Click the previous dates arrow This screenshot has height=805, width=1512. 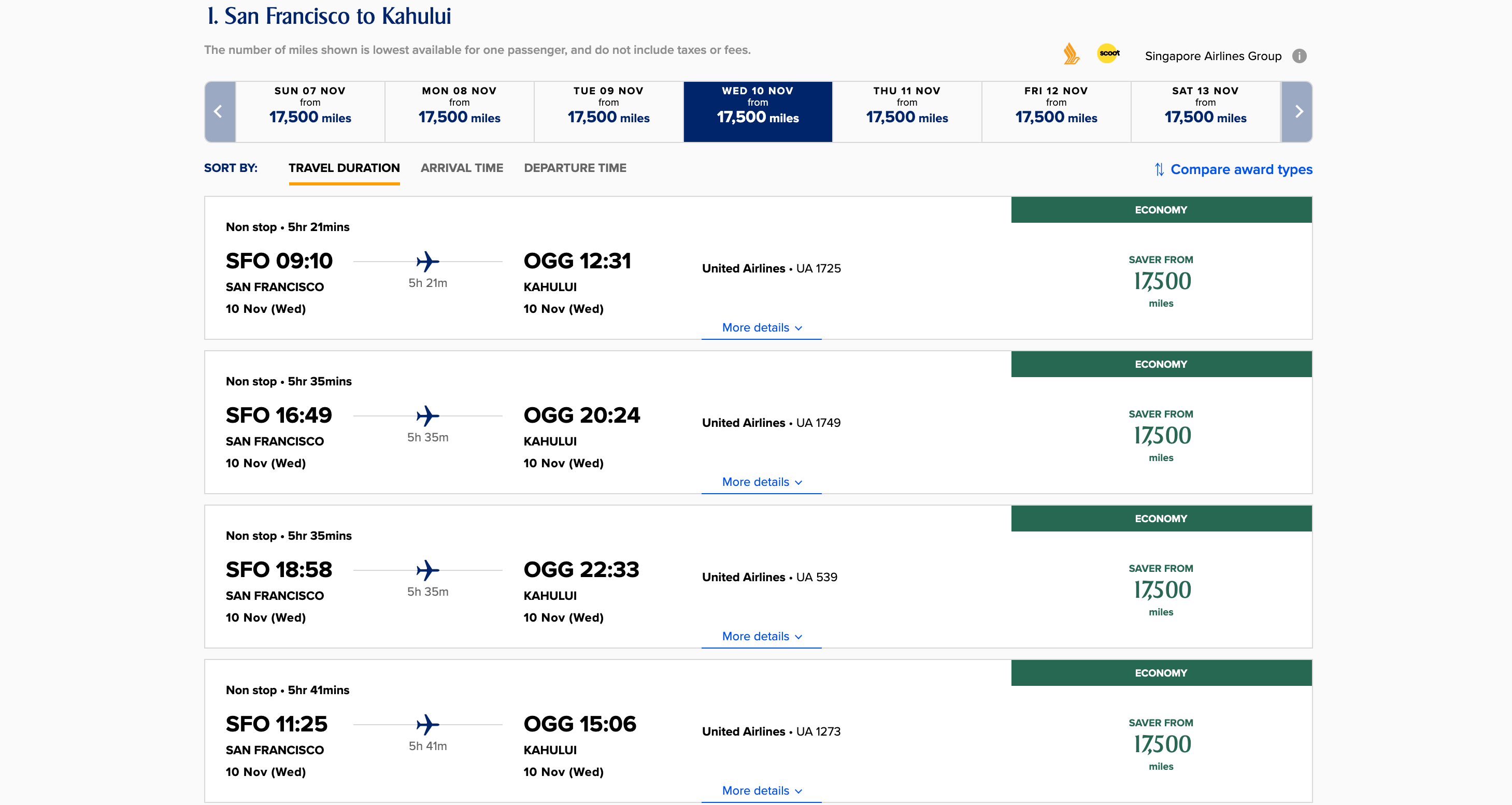[220, 111]
